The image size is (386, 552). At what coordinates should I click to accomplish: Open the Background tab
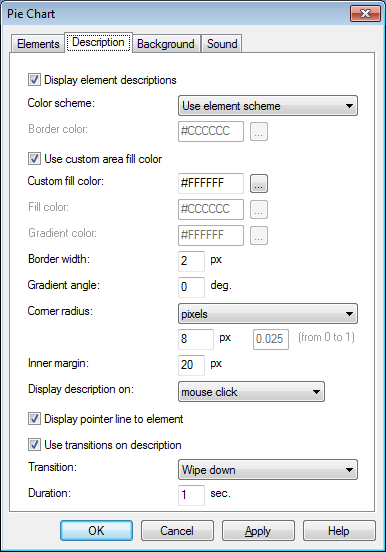pos(166,44)
